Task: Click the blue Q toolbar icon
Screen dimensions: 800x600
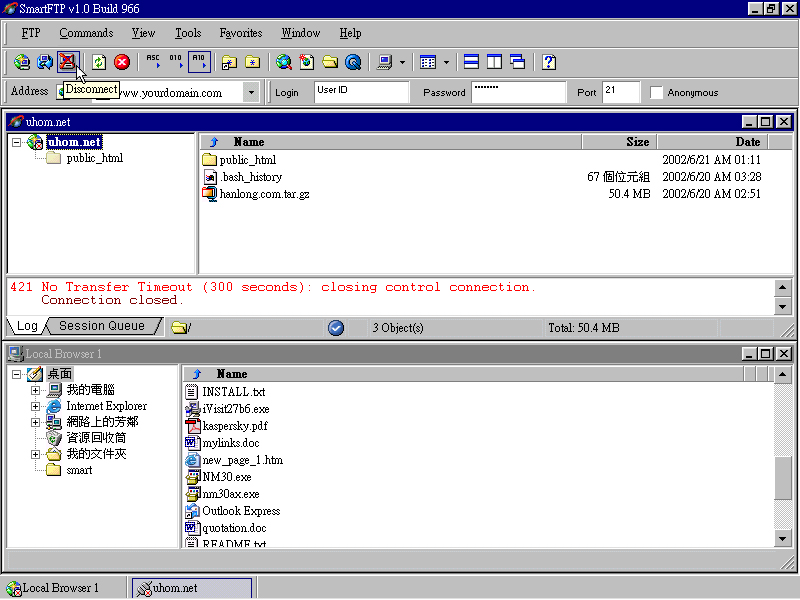Action: pos(353,62)
